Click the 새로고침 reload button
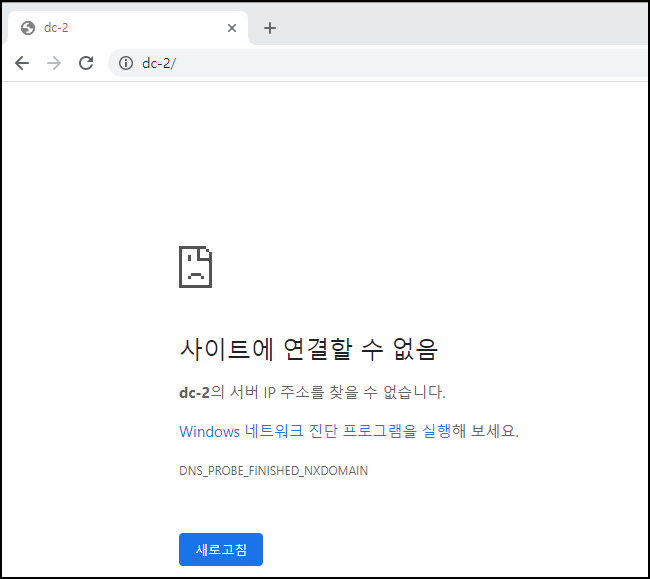Screen dimensions: 650x579 pos(221,550)
